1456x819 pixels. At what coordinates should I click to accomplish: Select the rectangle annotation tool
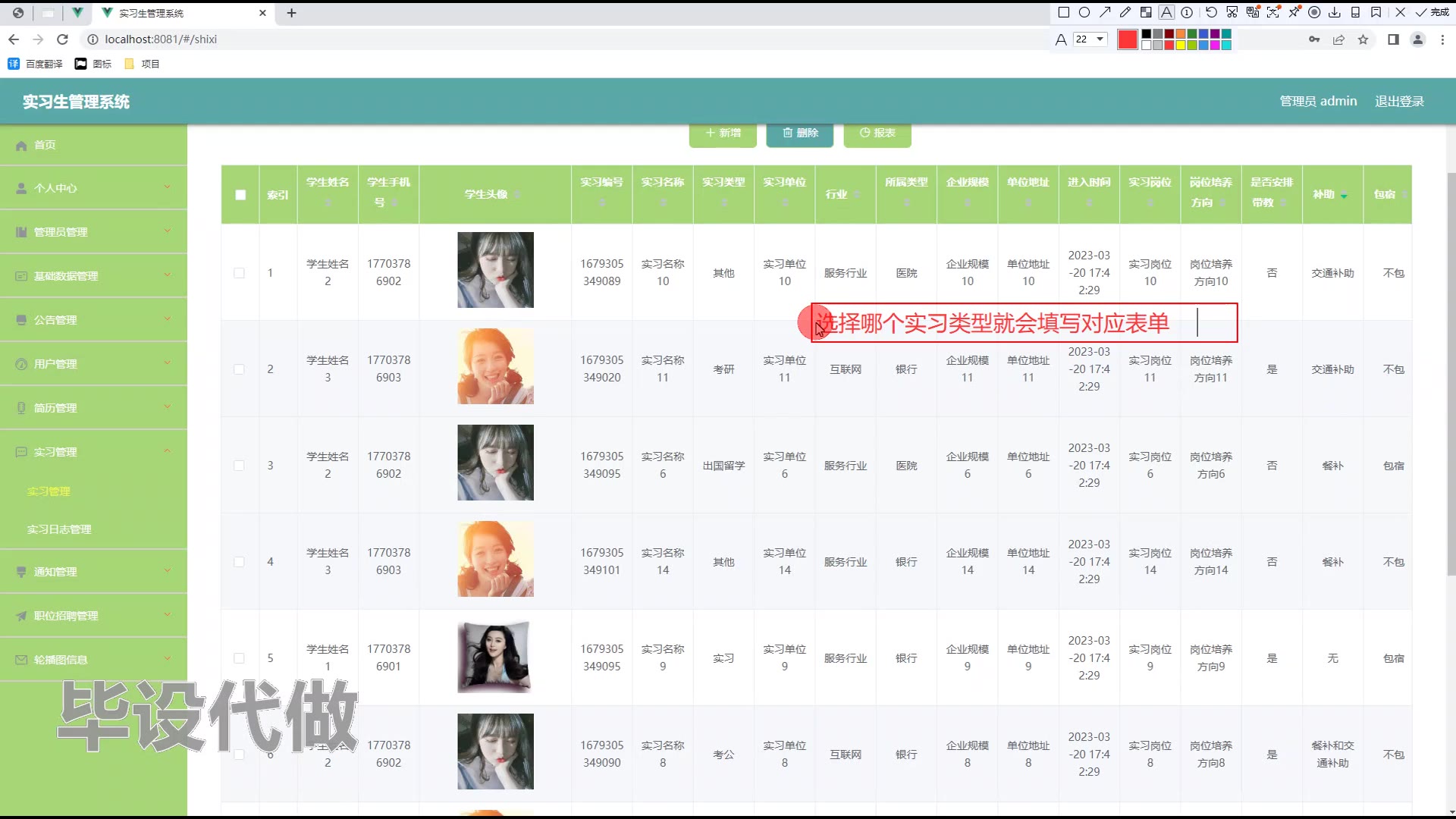[x=1064, y=12]
